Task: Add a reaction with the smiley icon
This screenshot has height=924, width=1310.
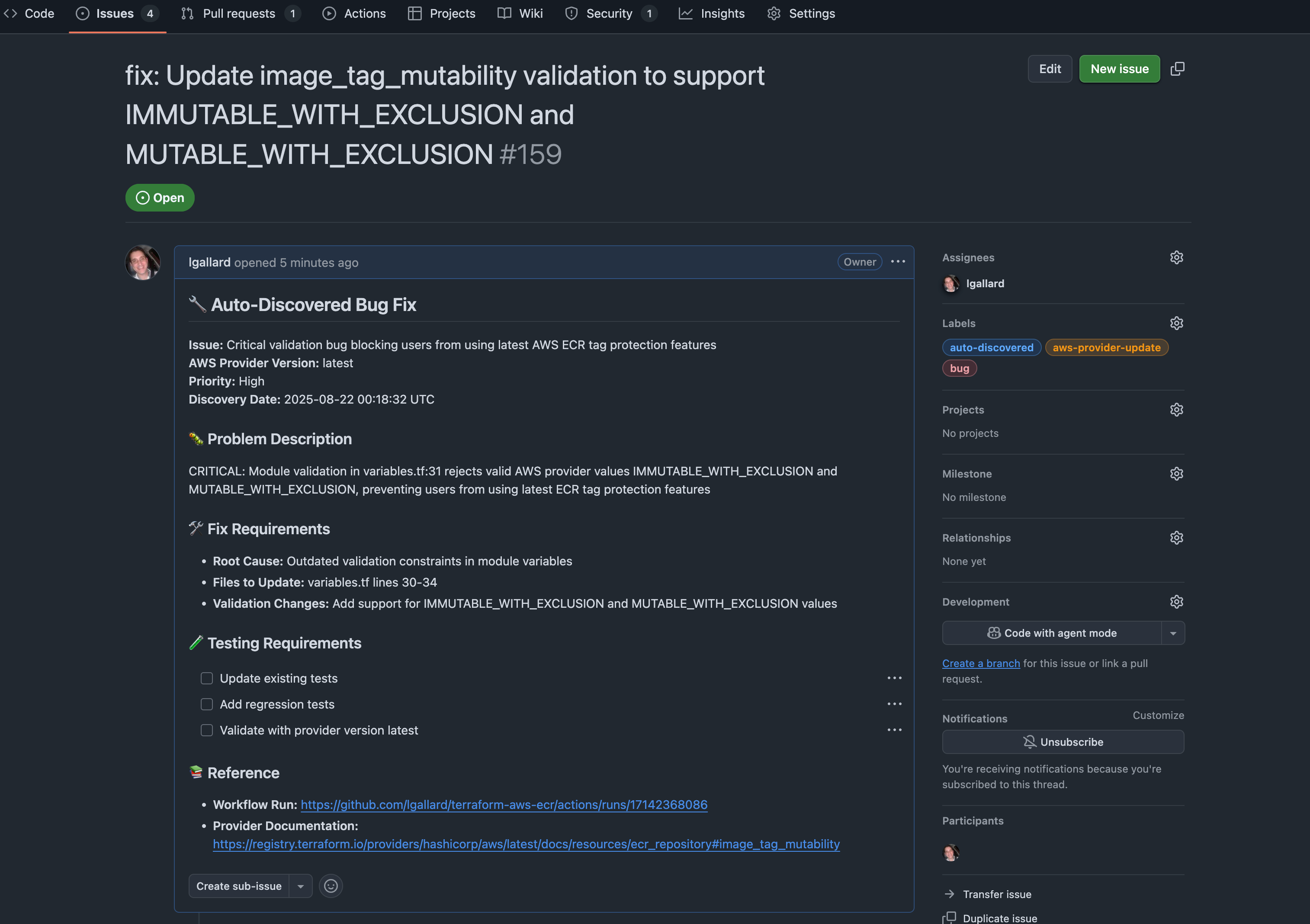Action: [331, 886]
